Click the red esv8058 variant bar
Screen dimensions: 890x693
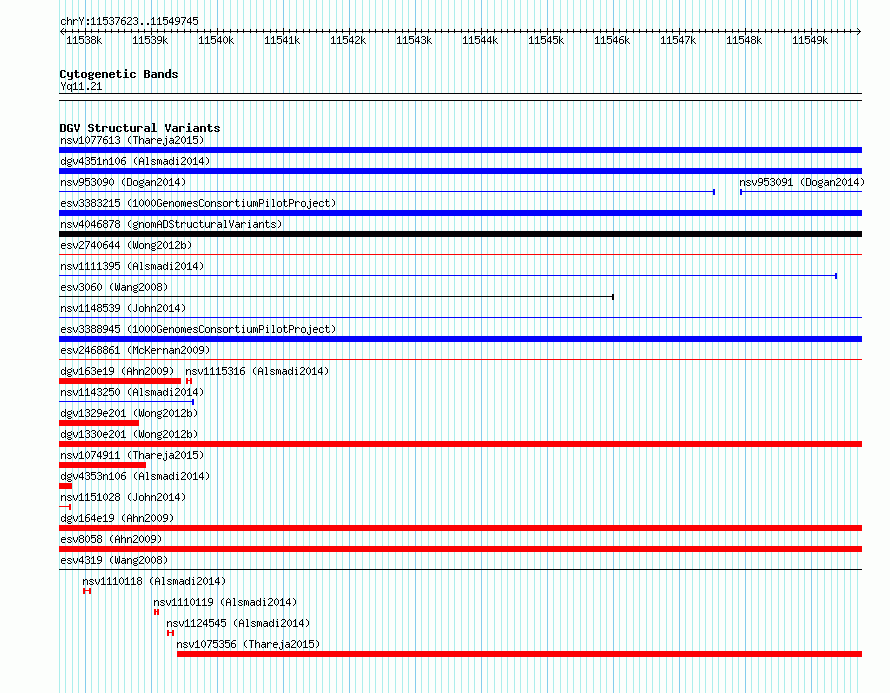(460, 549)
